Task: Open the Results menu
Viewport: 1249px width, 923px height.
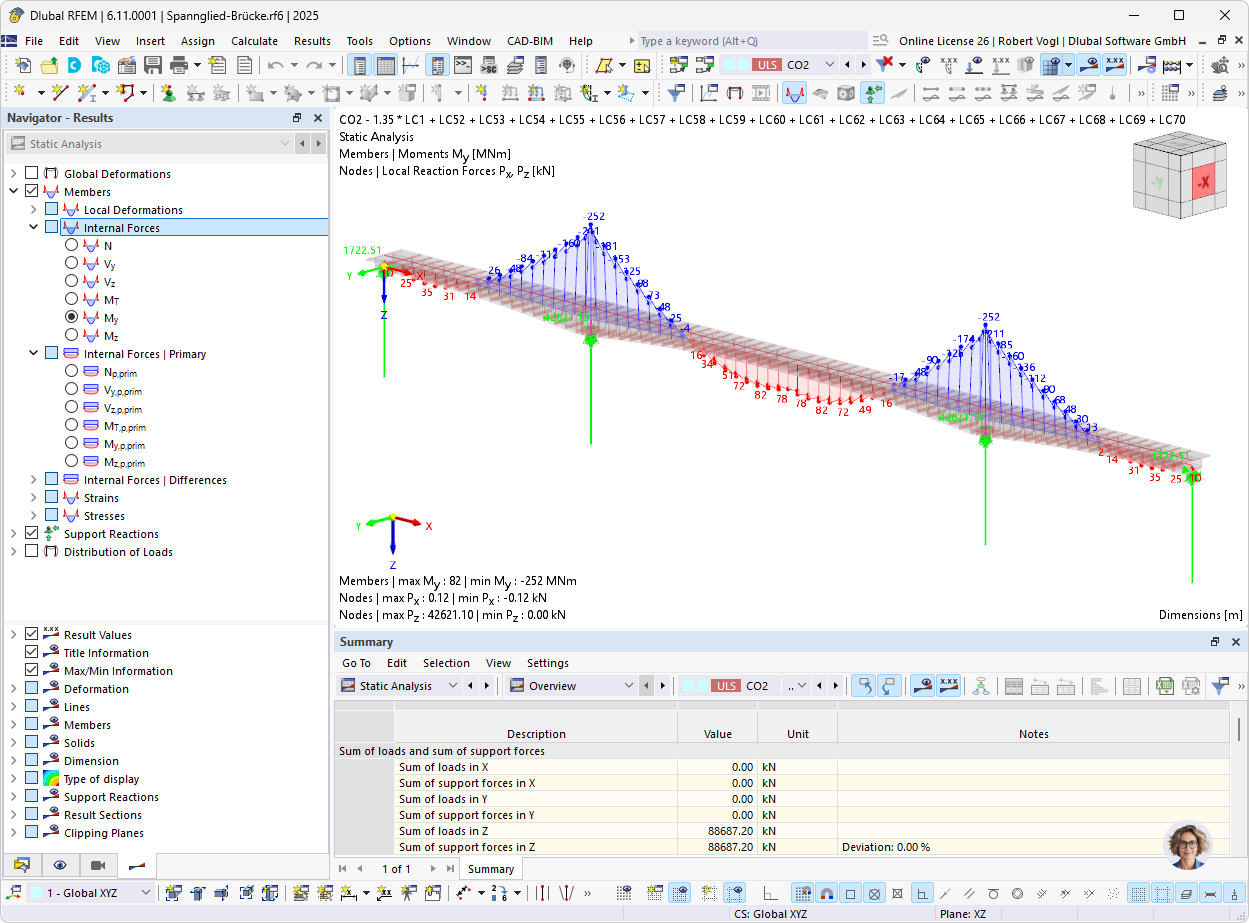Action: coord(312,41)
